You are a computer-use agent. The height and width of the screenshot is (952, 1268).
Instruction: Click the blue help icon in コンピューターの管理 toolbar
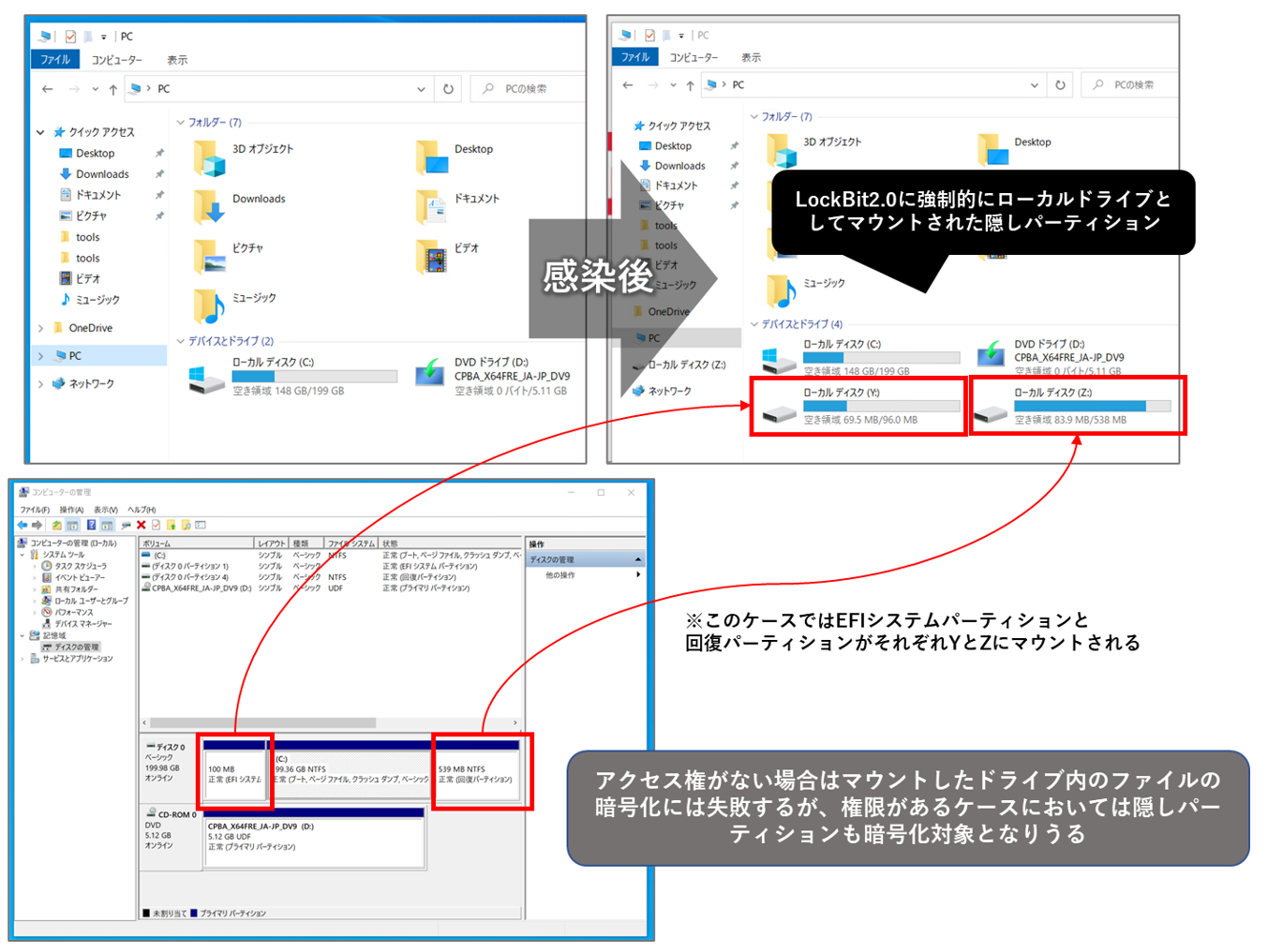(91, 525)
